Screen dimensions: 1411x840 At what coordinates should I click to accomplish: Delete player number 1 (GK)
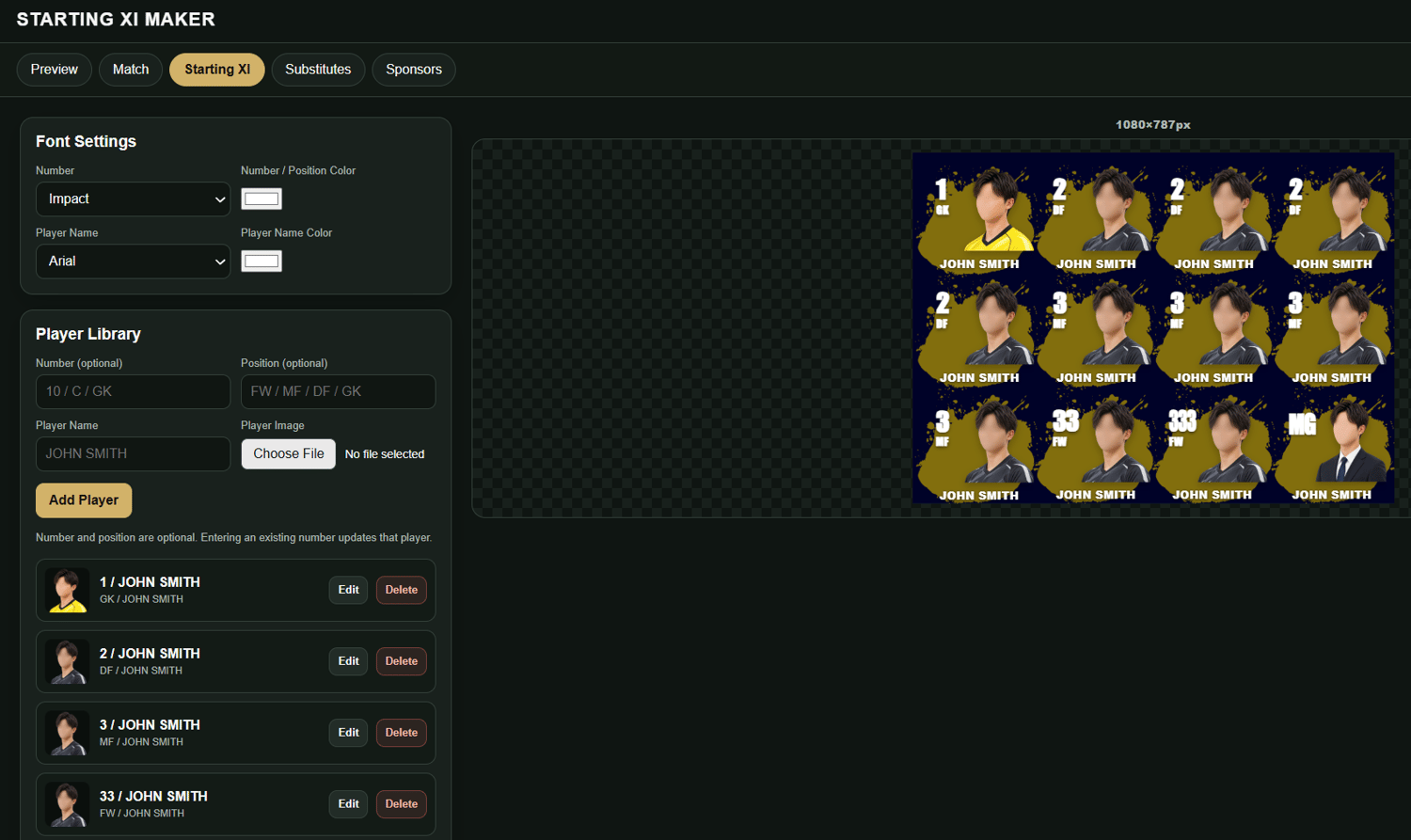click(402, 590)
